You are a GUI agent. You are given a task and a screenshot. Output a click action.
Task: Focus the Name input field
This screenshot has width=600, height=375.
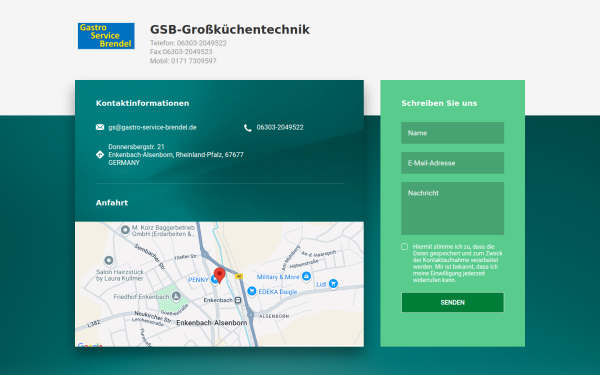(453, 133)
